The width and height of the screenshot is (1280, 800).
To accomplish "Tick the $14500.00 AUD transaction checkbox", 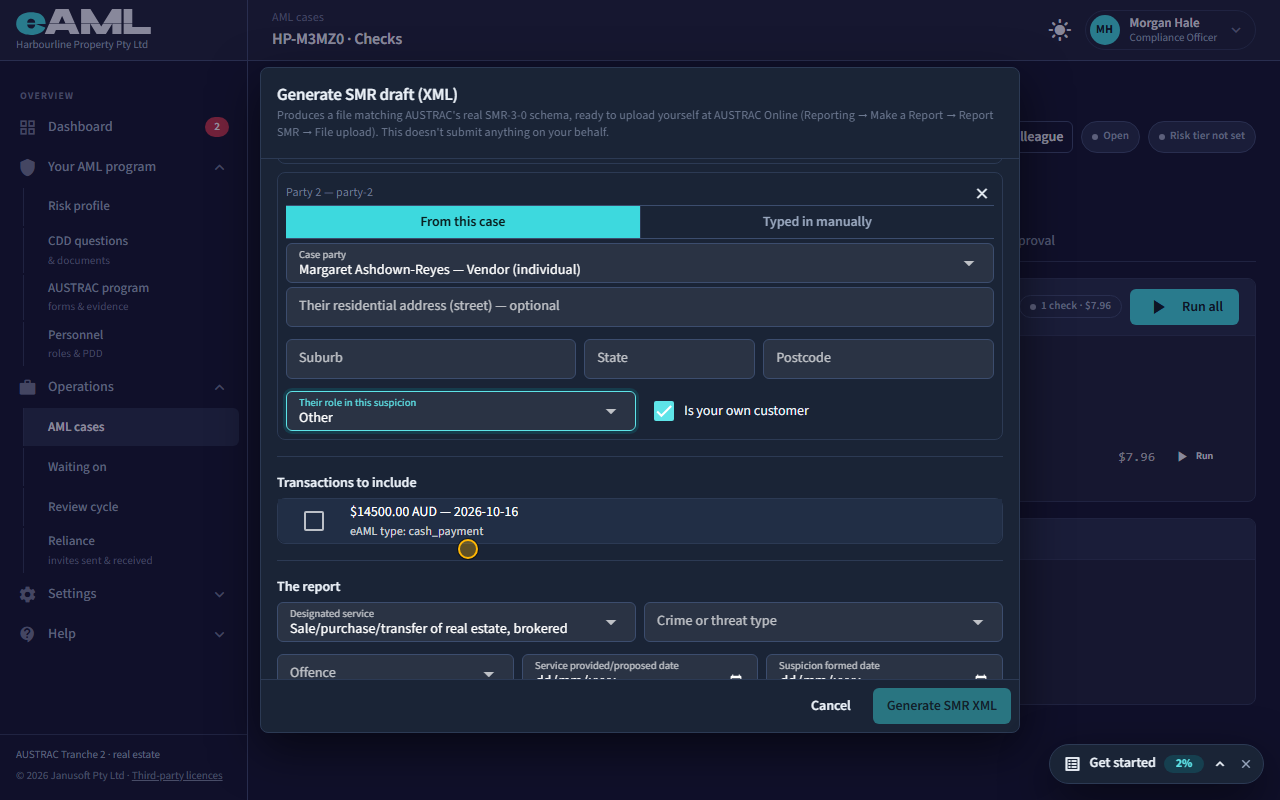I will [x=314, y=521].
